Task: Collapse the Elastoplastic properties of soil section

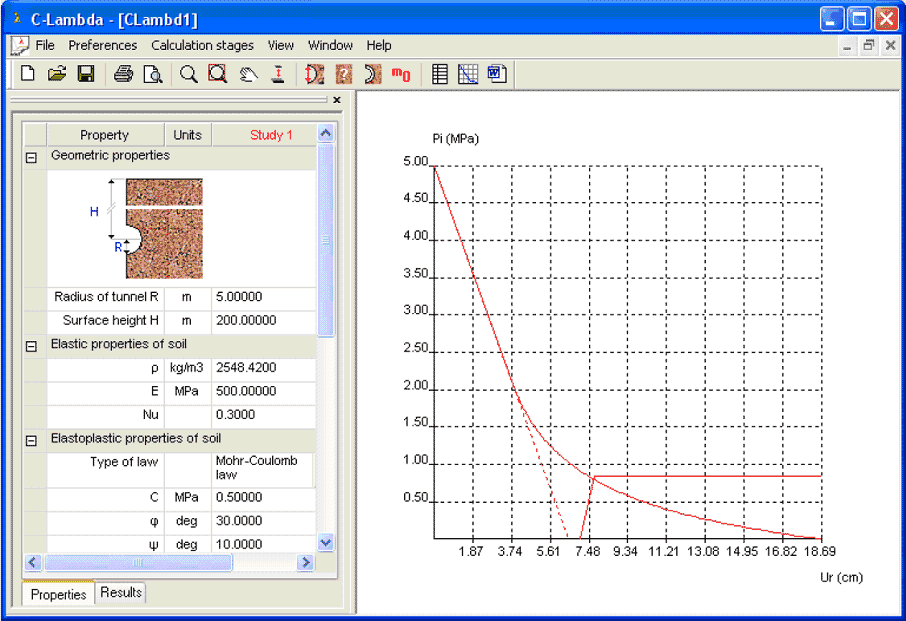Action: [x=31, y=440]
